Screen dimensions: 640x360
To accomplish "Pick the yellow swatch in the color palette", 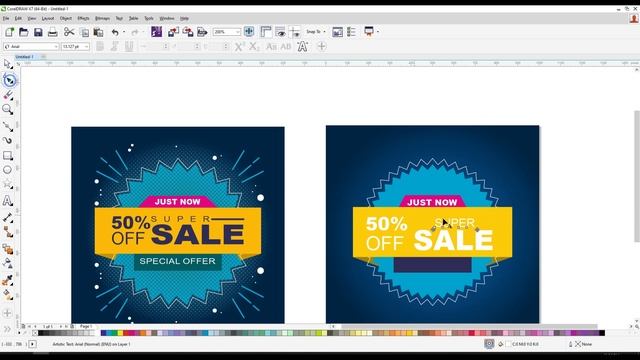I will pos(120,333).
